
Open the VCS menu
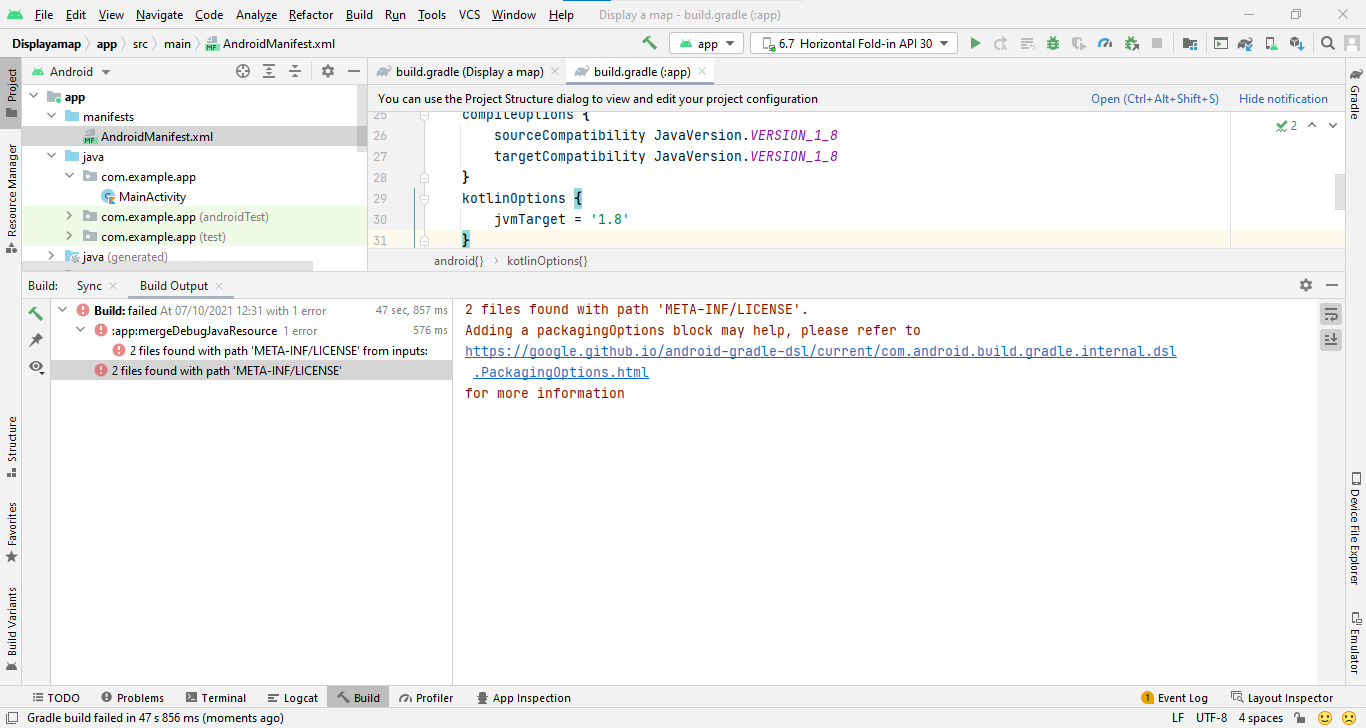[x=469, y=15]
